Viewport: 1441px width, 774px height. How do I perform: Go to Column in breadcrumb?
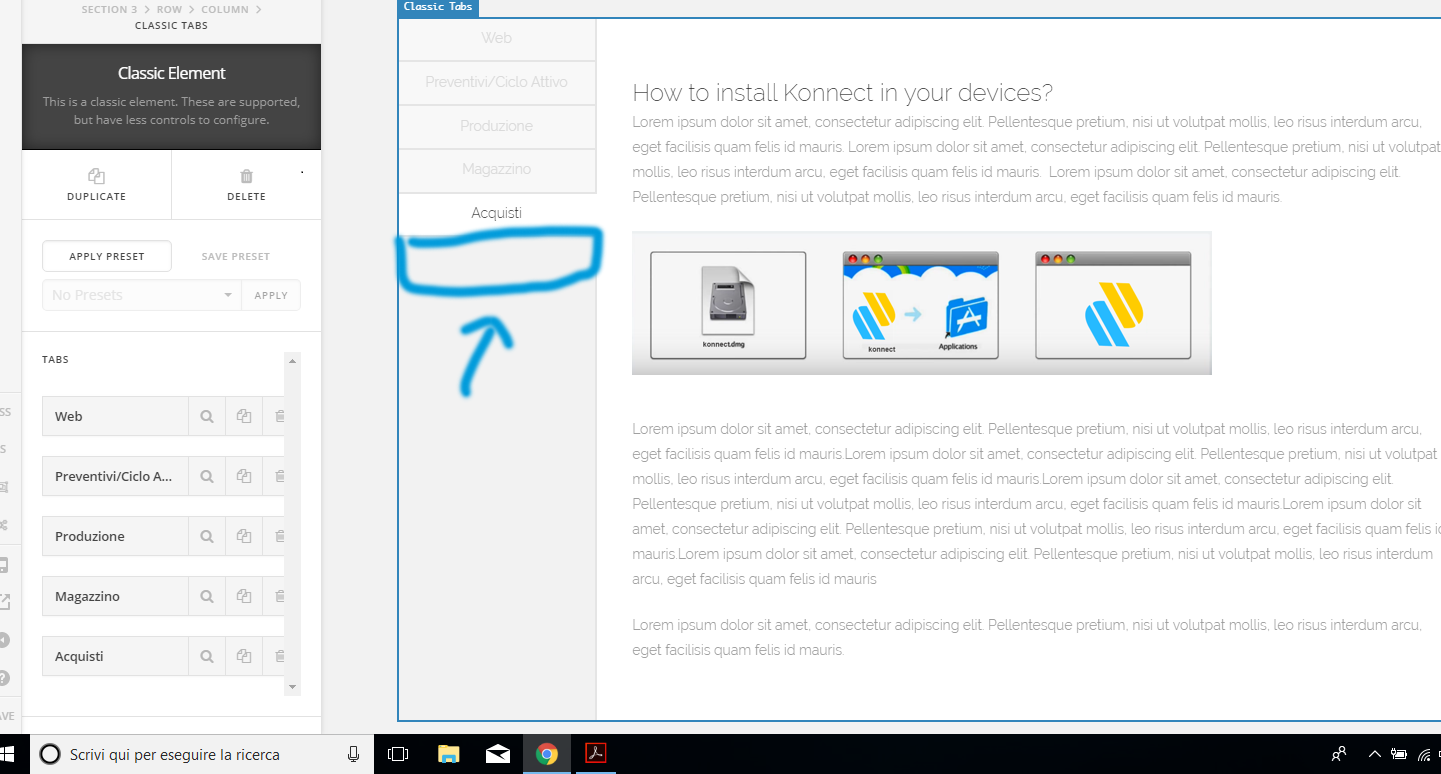[x=225, y=9]
